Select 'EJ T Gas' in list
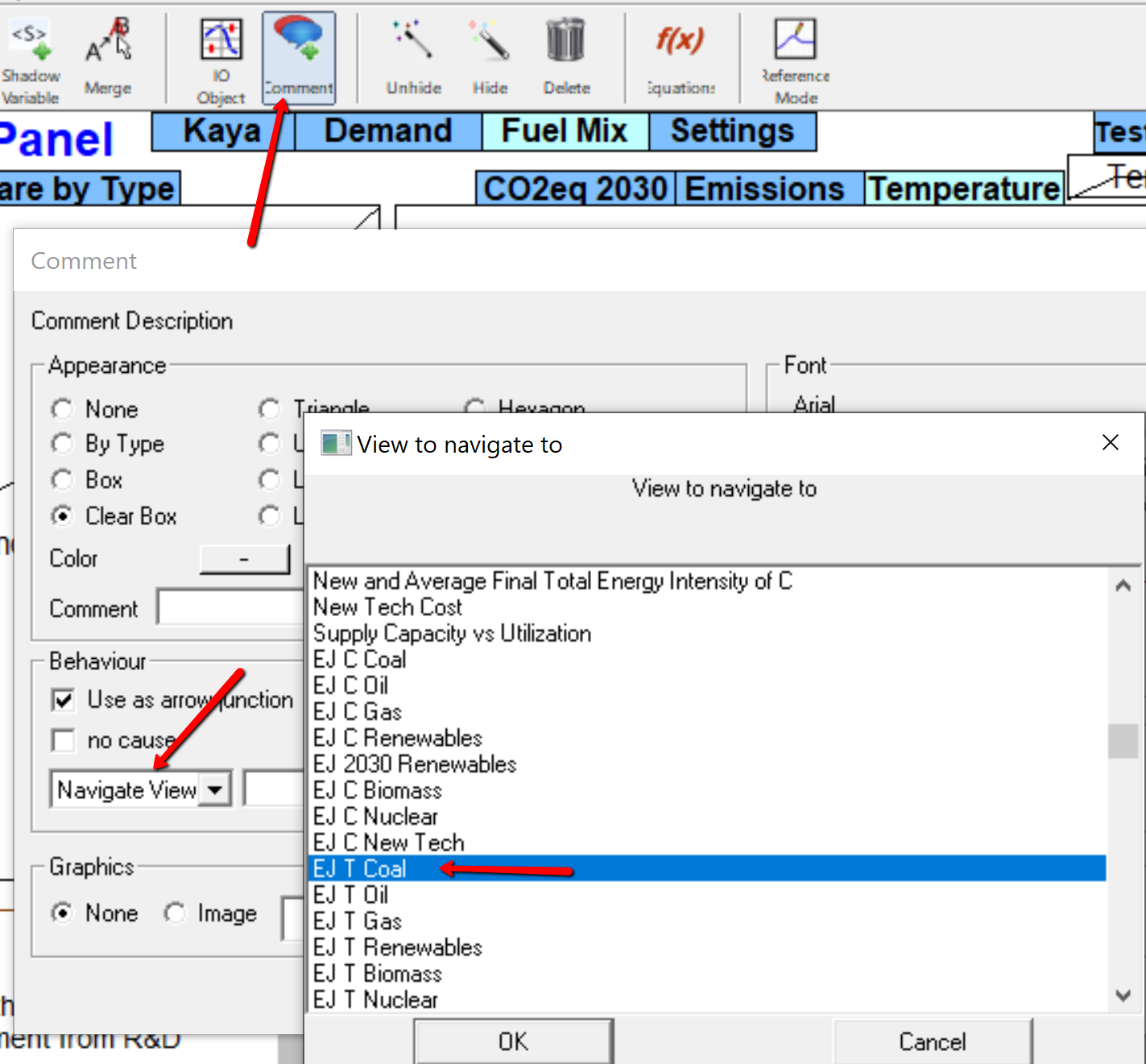The image size is (1146, 1064). pyautogui.click(x=708, y=921)
